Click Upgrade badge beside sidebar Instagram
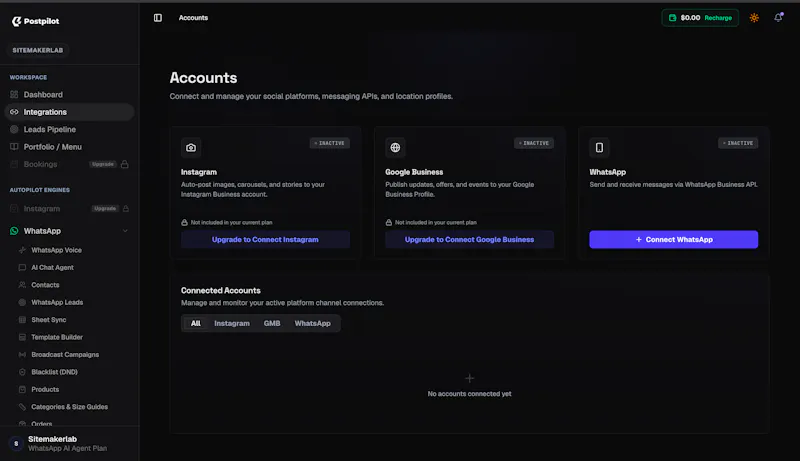This screenshot has height=461, width=800. coord(105,209)
